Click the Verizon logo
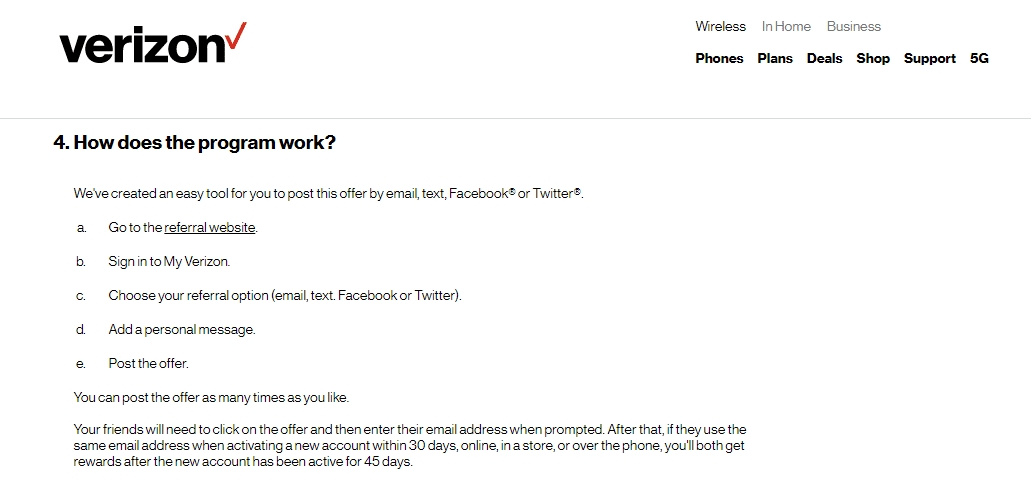This screenshot has width=1031, height=486. (152, 44)
